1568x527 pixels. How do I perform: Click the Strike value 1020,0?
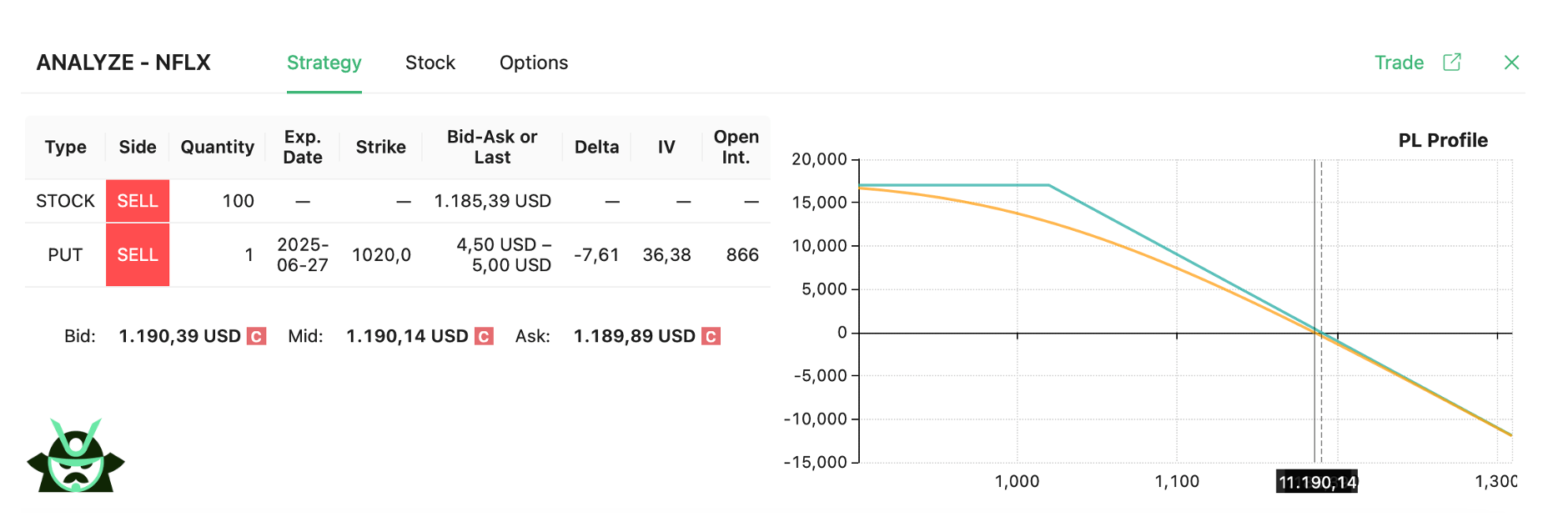click(382, 254)
